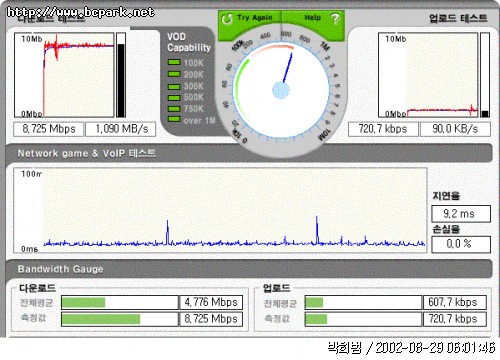
Task: Click the upload rate 90.0 KB/s
Action: 455,129
